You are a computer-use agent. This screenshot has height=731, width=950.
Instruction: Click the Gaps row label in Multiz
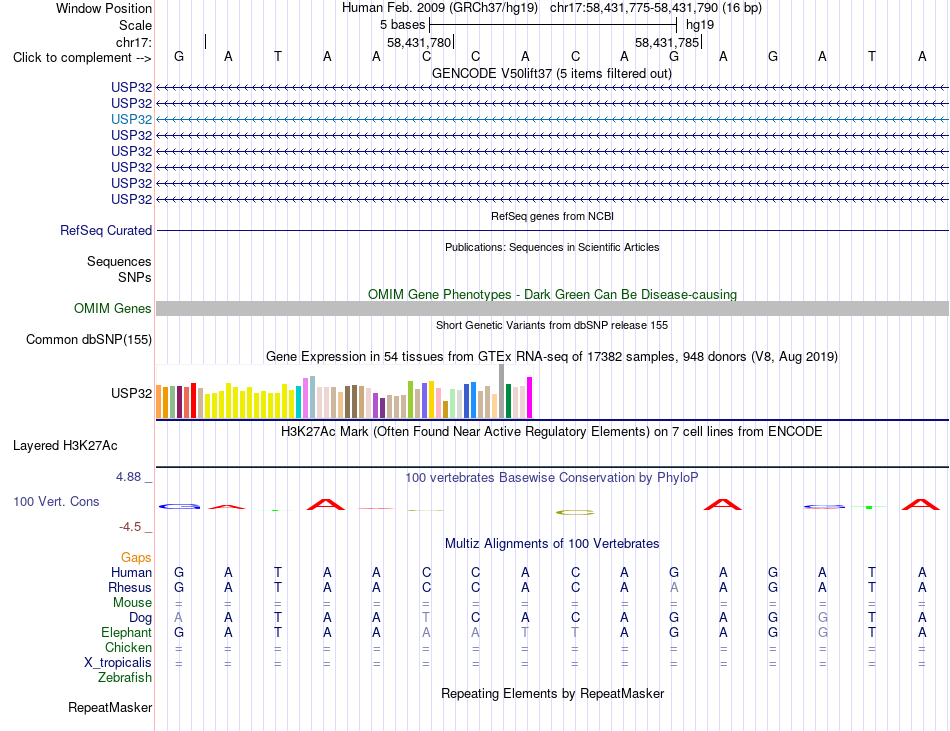point(136,557)
